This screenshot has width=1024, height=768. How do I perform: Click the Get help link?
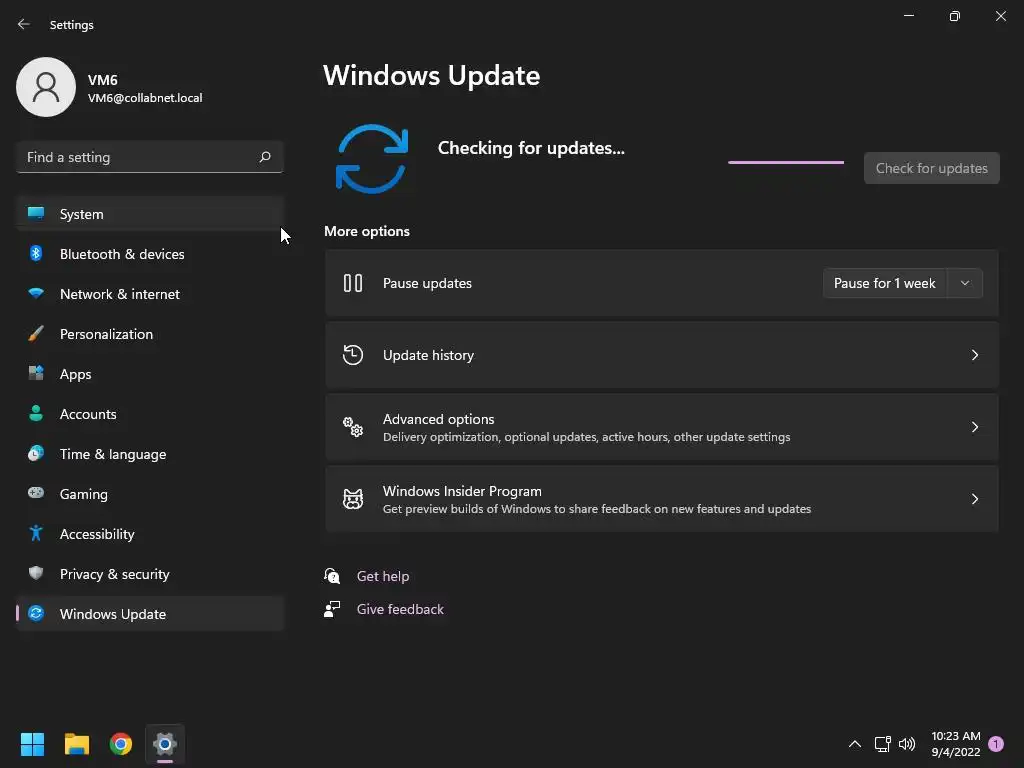pos(383,576)
